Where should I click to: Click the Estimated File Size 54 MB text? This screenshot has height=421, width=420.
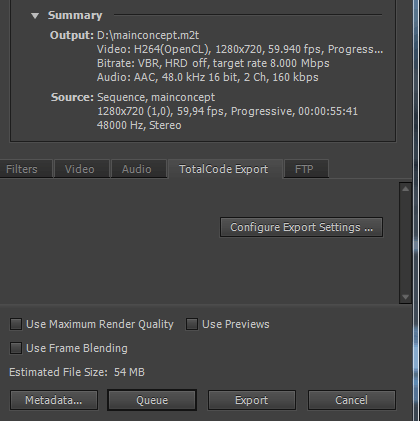pyautogui.click(x=77, y=372)
